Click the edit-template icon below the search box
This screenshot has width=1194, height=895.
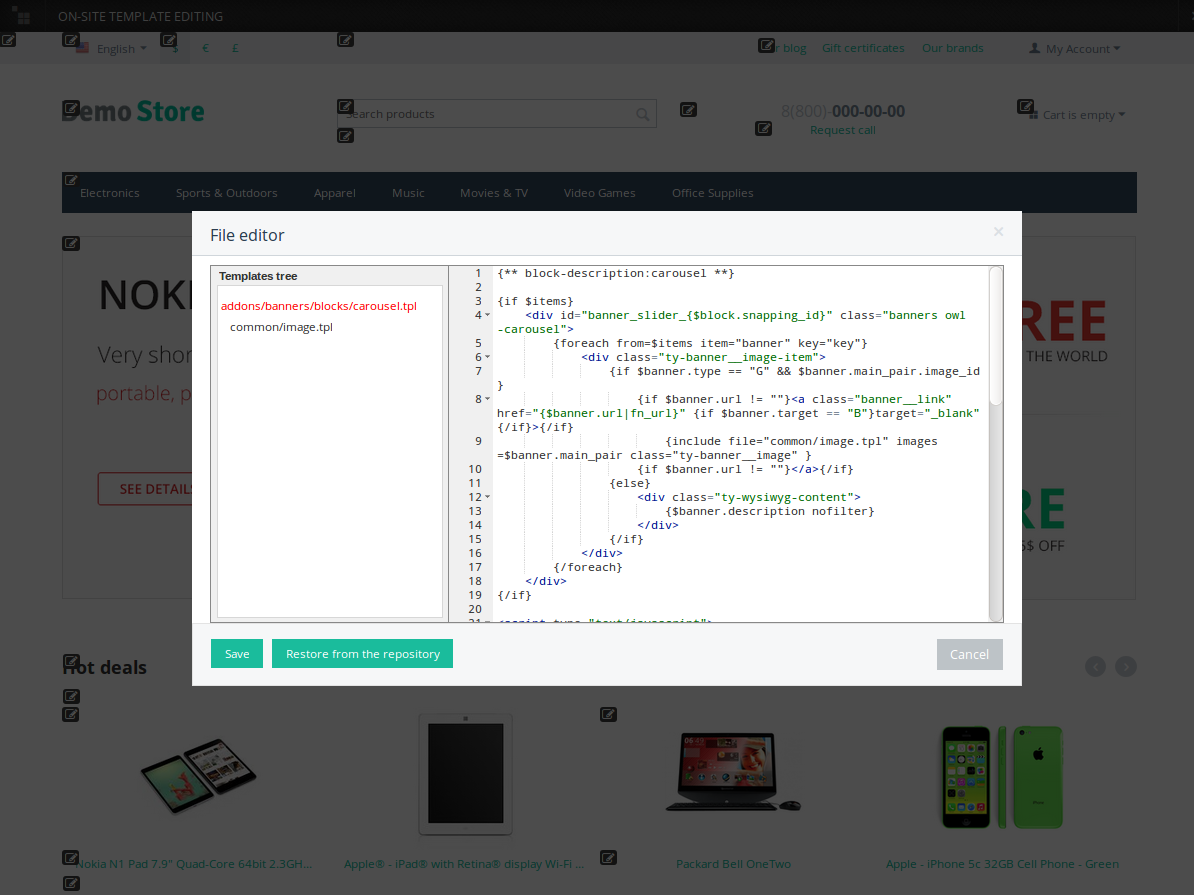(345, 136)
